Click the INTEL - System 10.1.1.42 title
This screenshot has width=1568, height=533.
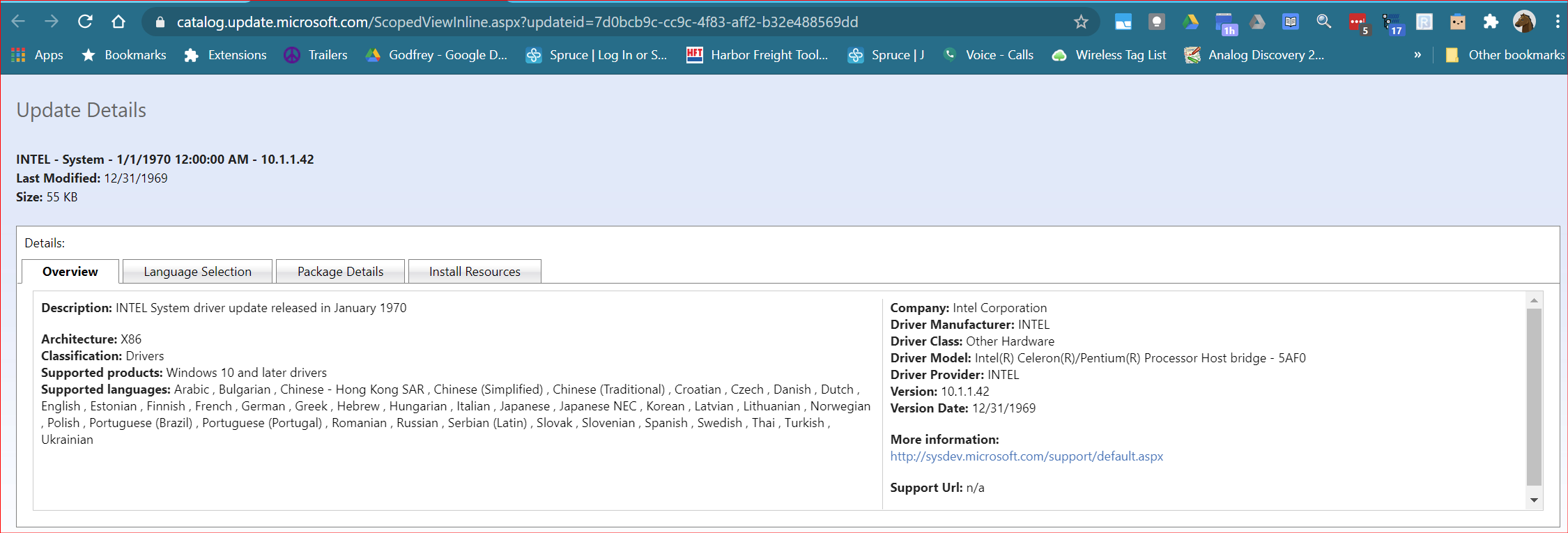pos(165,160)
